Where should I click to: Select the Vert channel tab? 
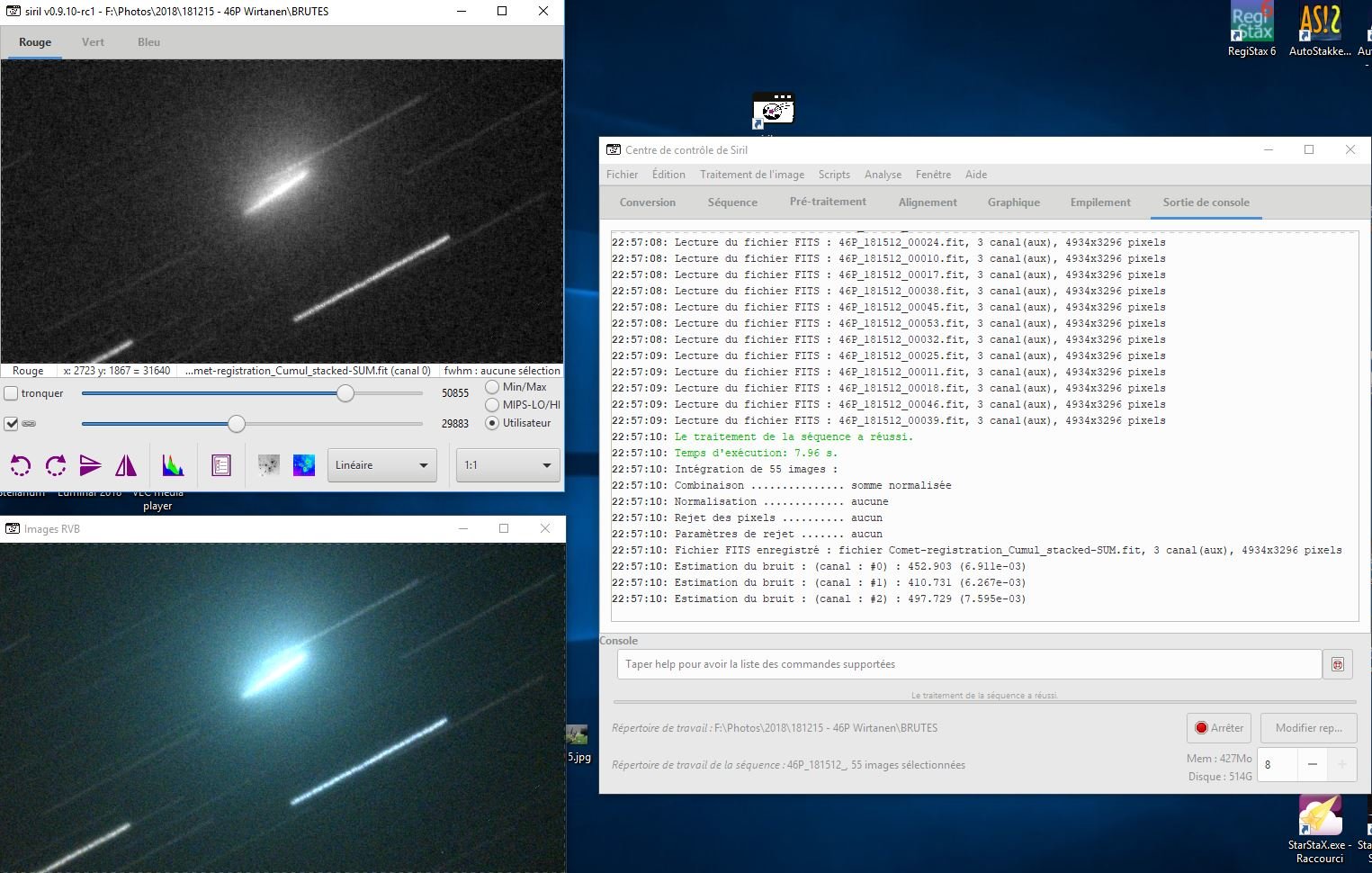[93, 42]
